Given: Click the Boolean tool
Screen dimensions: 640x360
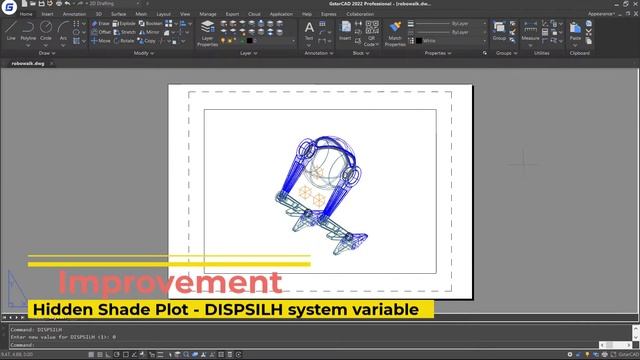Looking at the screenshot, I should pos(150,24).
